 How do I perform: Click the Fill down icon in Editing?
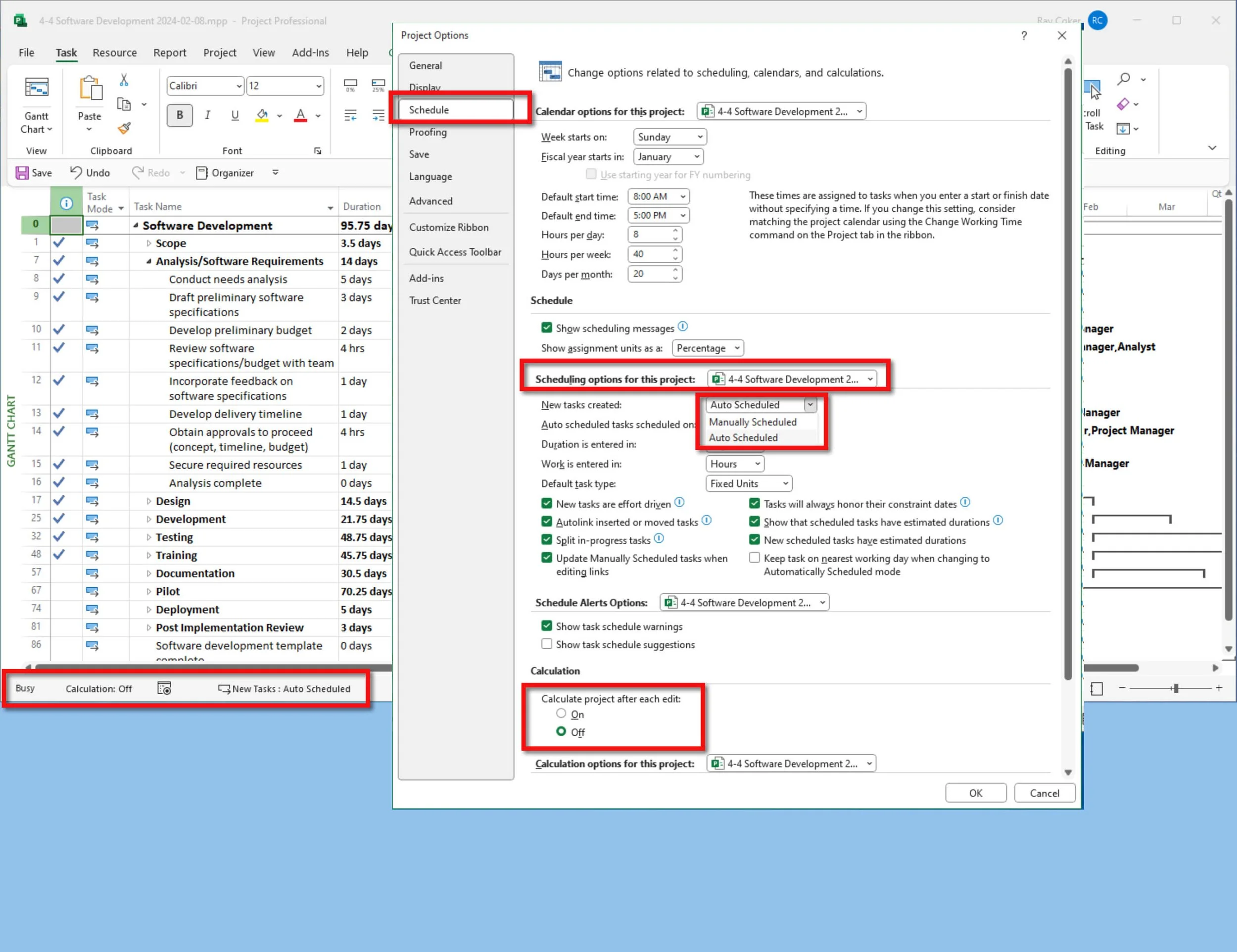point(1123,129)
